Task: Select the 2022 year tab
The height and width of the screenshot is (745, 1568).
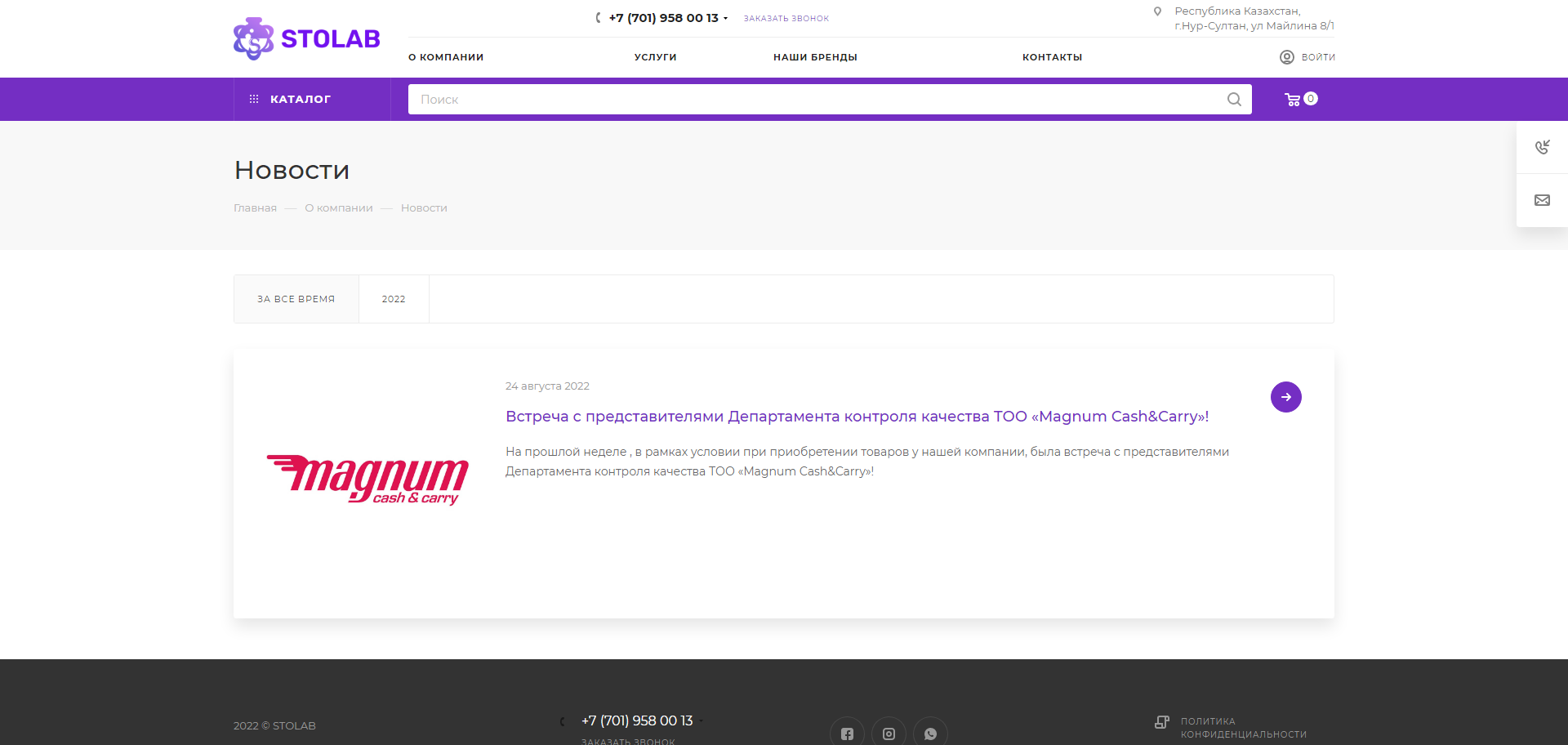Action: pos(394,299)
